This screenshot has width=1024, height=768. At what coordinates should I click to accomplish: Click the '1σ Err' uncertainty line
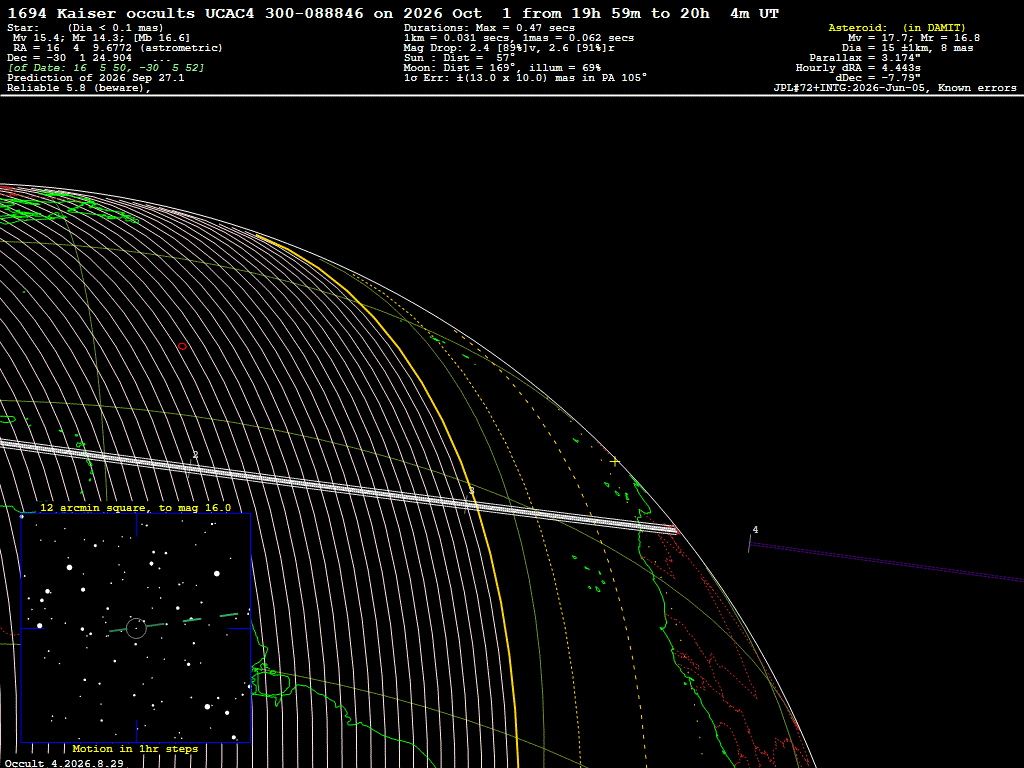(x=525, y=77)
